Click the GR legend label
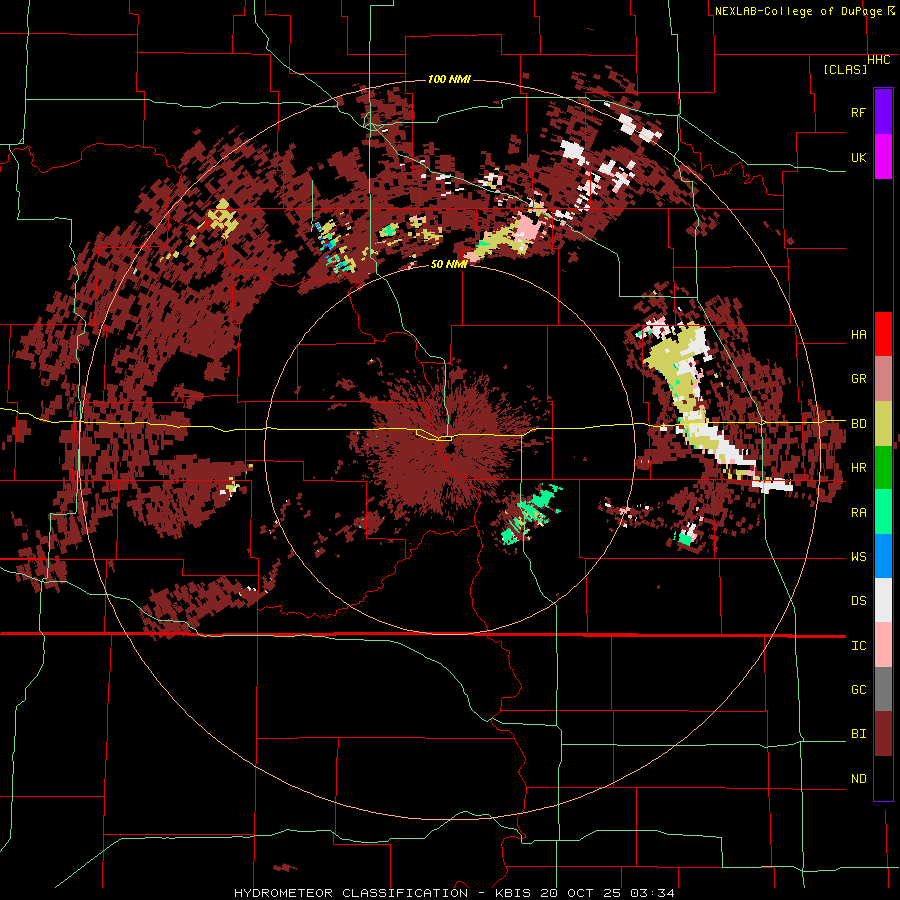The width and height of the screenshot is (900, 900). pyautogui.click(x=858, y=379)
